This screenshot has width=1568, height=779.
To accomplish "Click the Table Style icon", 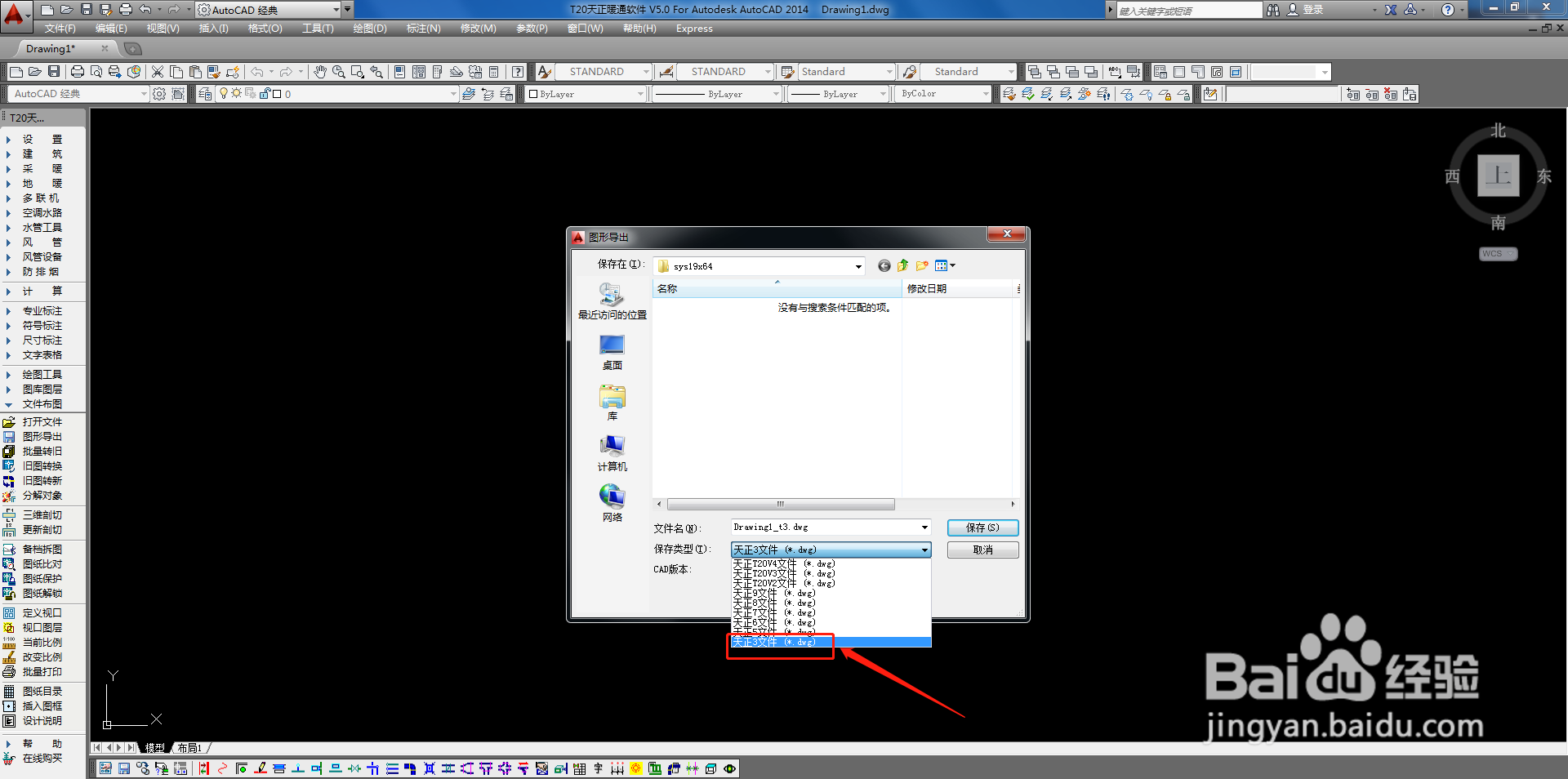I will click(787, 72).
